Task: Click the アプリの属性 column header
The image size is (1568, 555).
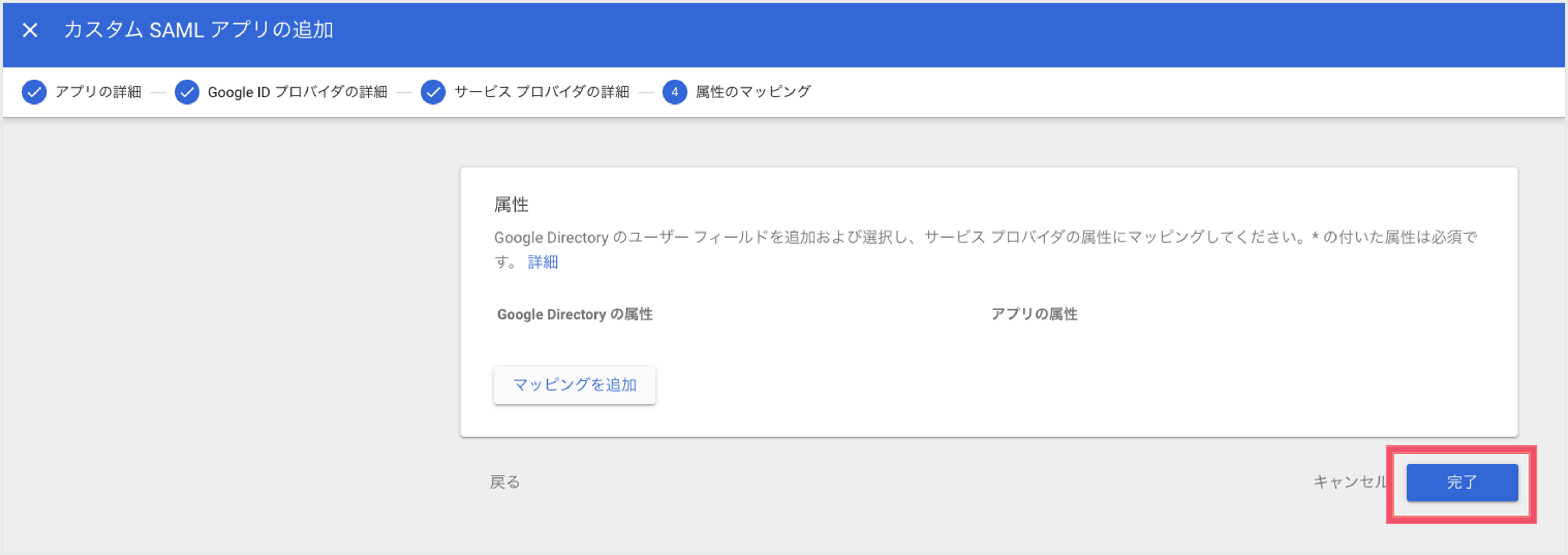Action: click(1034, 314)
